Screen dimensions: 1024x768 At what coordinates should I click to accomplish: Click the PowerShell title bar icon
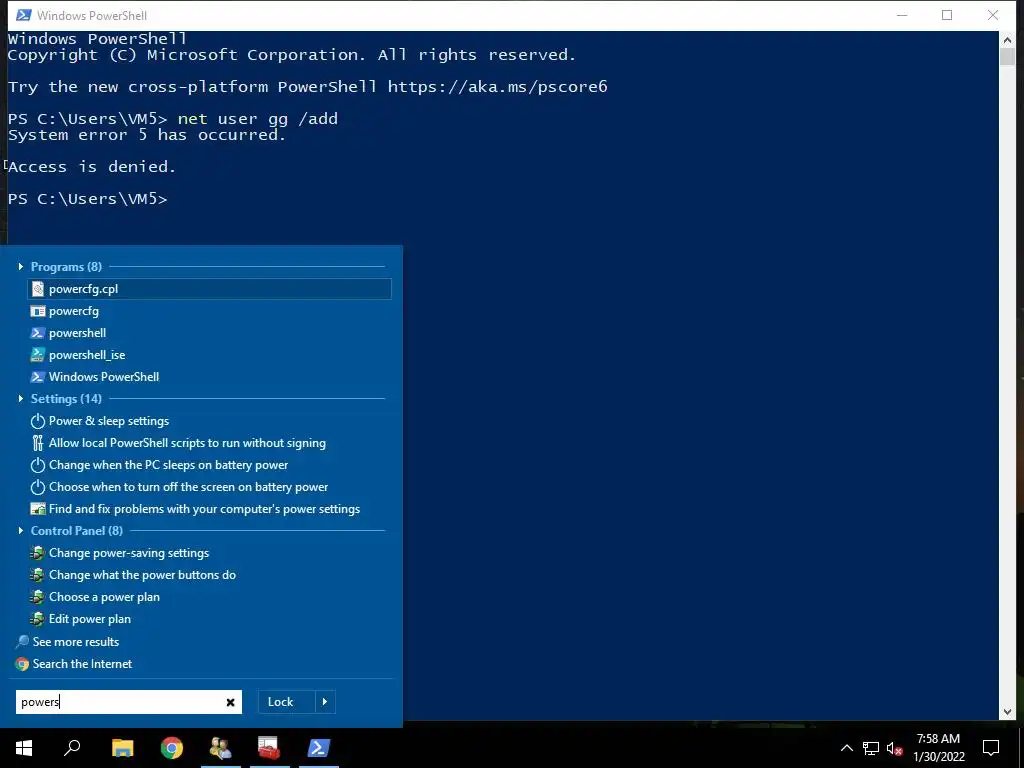[x=24, y=15]
